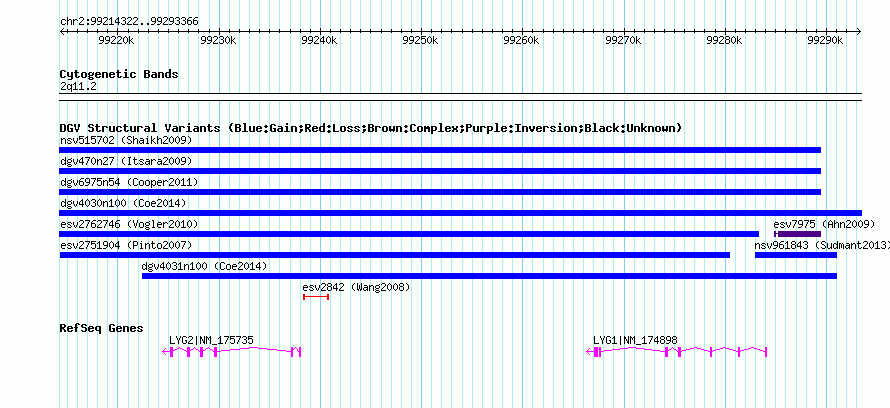The height and width of the screenshot is (408, 890).
Task: Click the 2q11.2 band label
Action: 78,86
